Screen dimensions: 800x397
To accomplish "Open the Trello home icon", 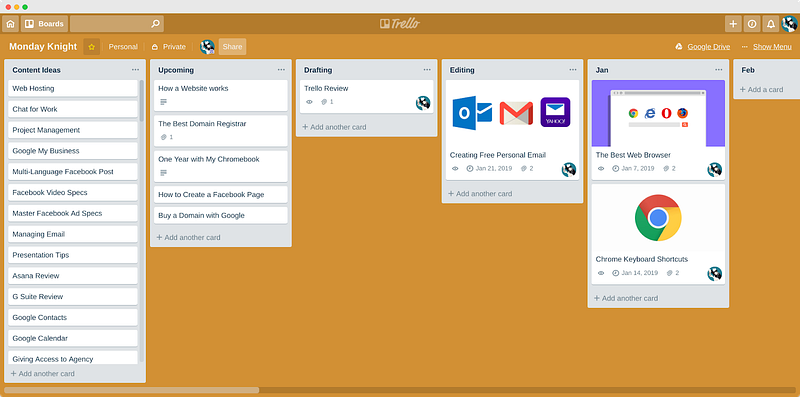I will click(x=10, y=23).
